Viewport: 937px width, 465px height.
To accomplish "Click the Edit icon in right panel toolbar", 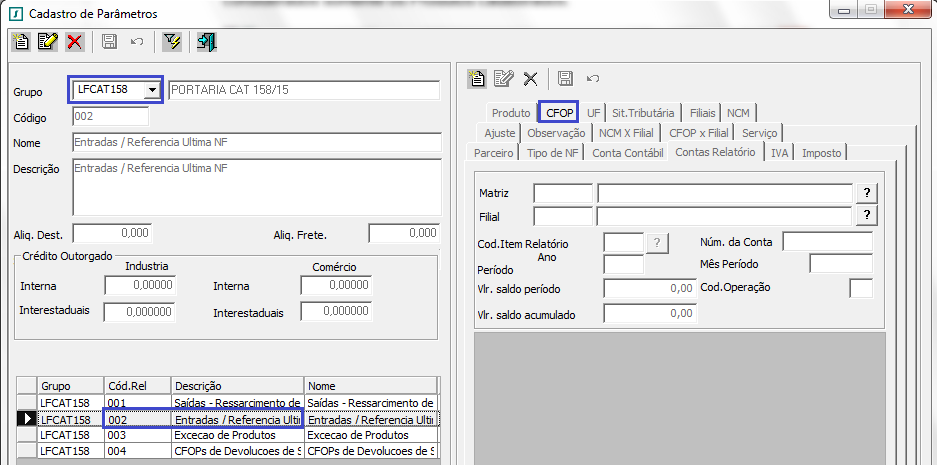I will pos(504,78).
